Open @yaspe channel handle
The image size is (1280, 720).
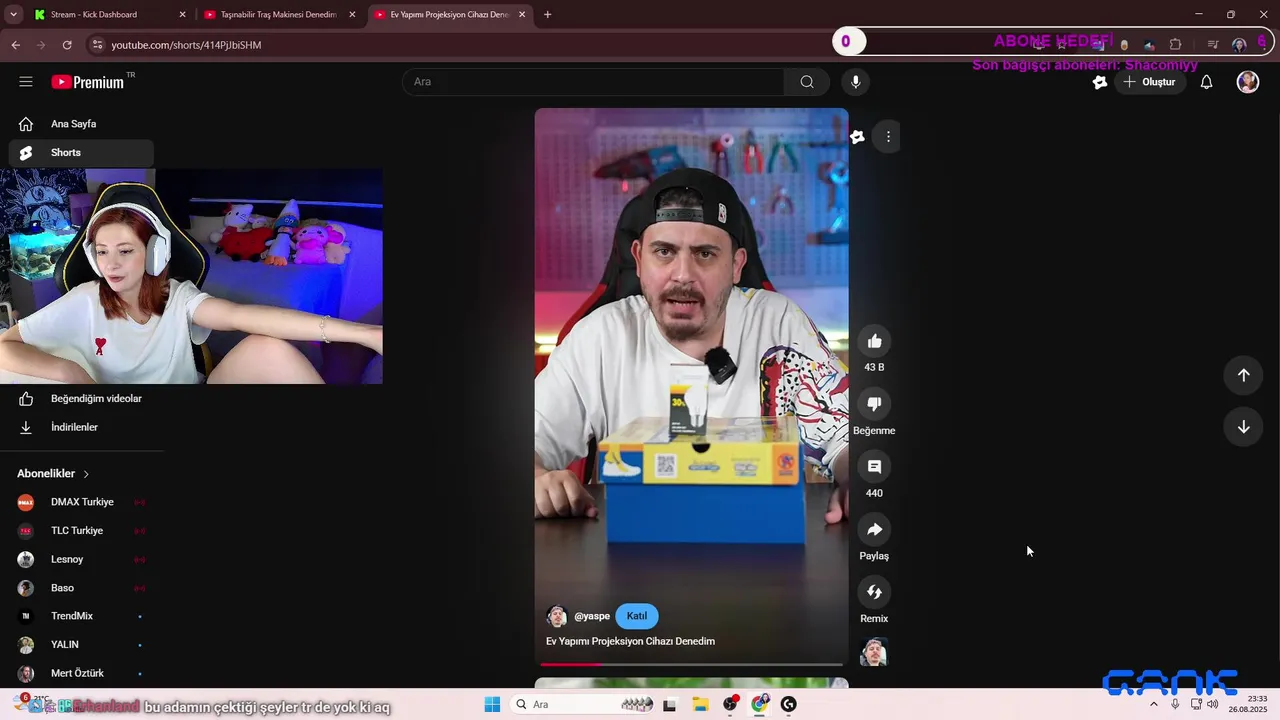pyautogui.click(x=592, y=616)
